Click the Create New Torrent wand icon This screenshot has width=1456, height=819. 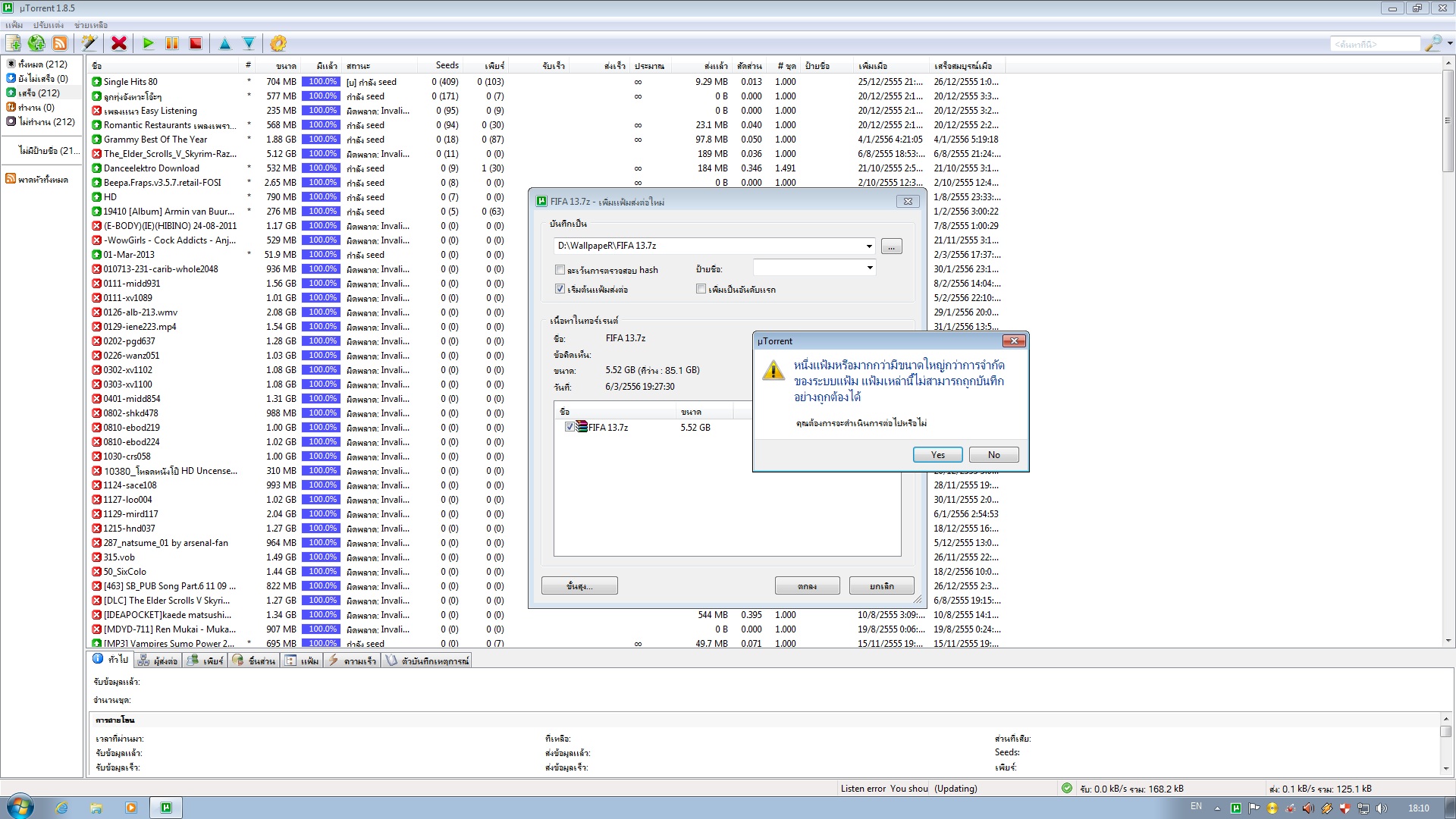(89, 43)
